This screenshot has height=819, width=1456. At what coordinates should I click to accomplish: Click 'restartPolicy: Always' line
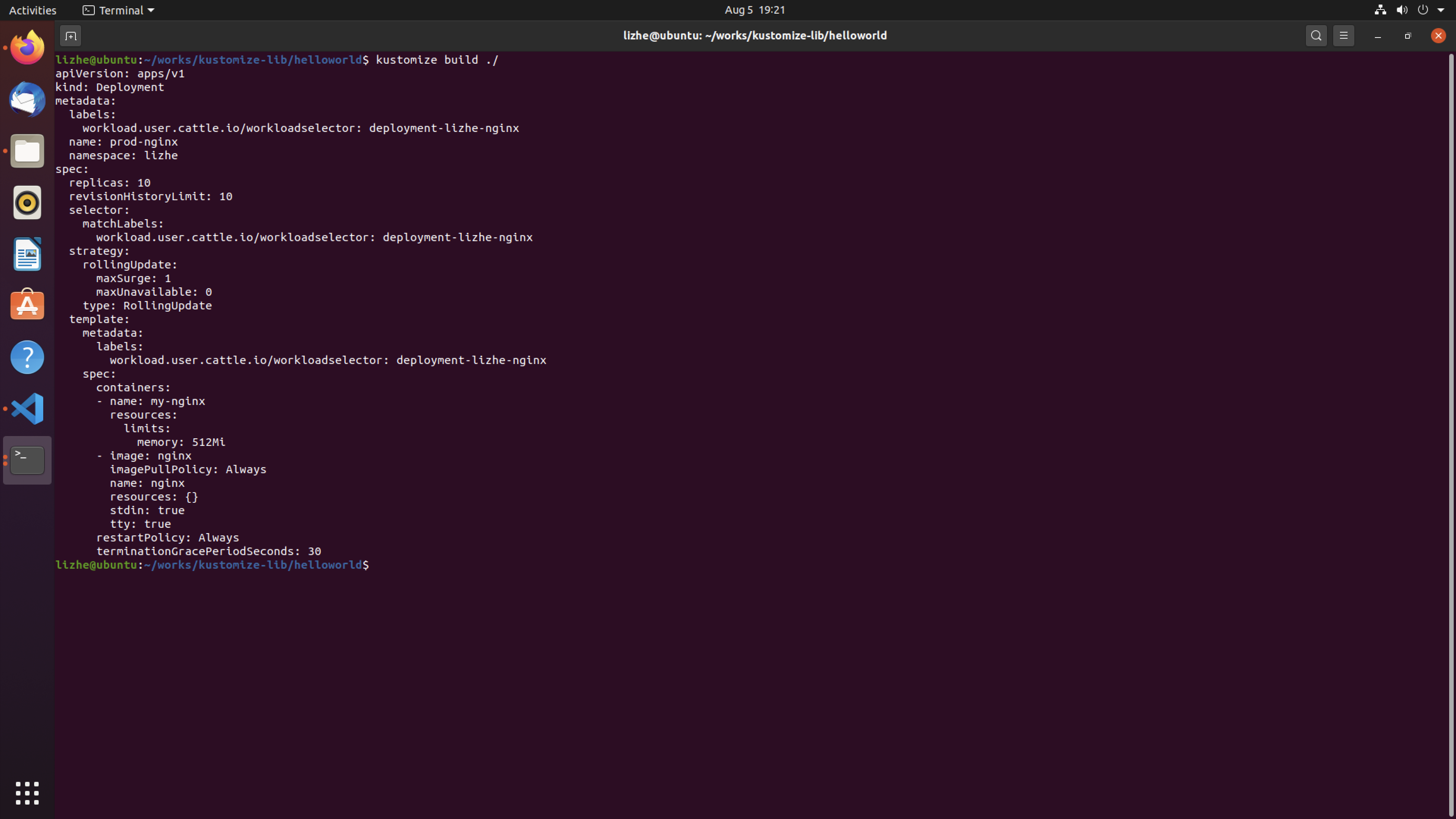pos(167,538)
